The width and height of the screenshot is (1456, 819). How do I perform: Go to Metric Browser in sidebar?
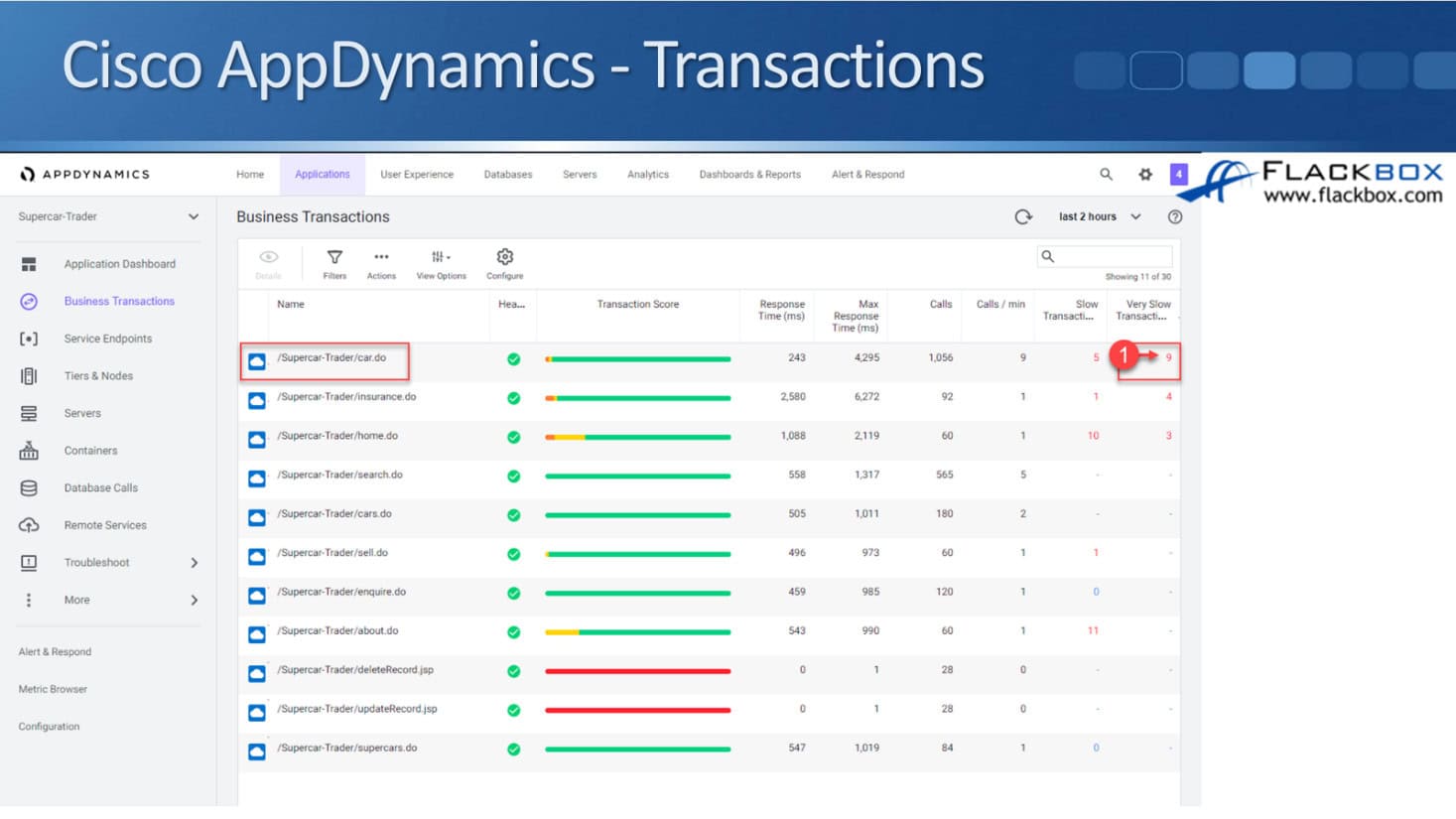point(53,689)
